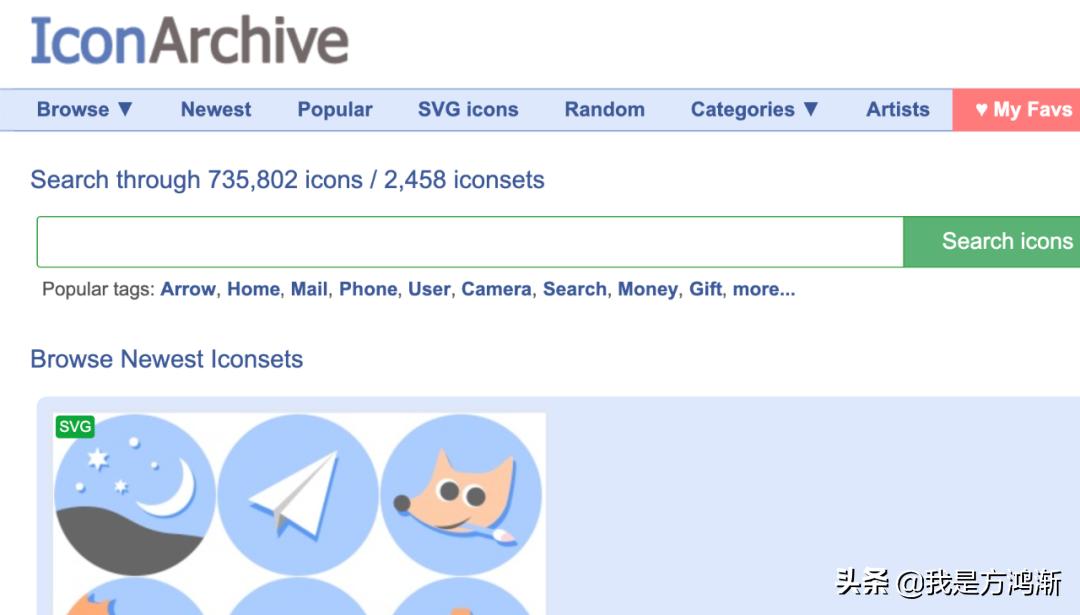Open Browse Newest Iconsets heading link
The image size is (1080, 615).
point(167,359)
